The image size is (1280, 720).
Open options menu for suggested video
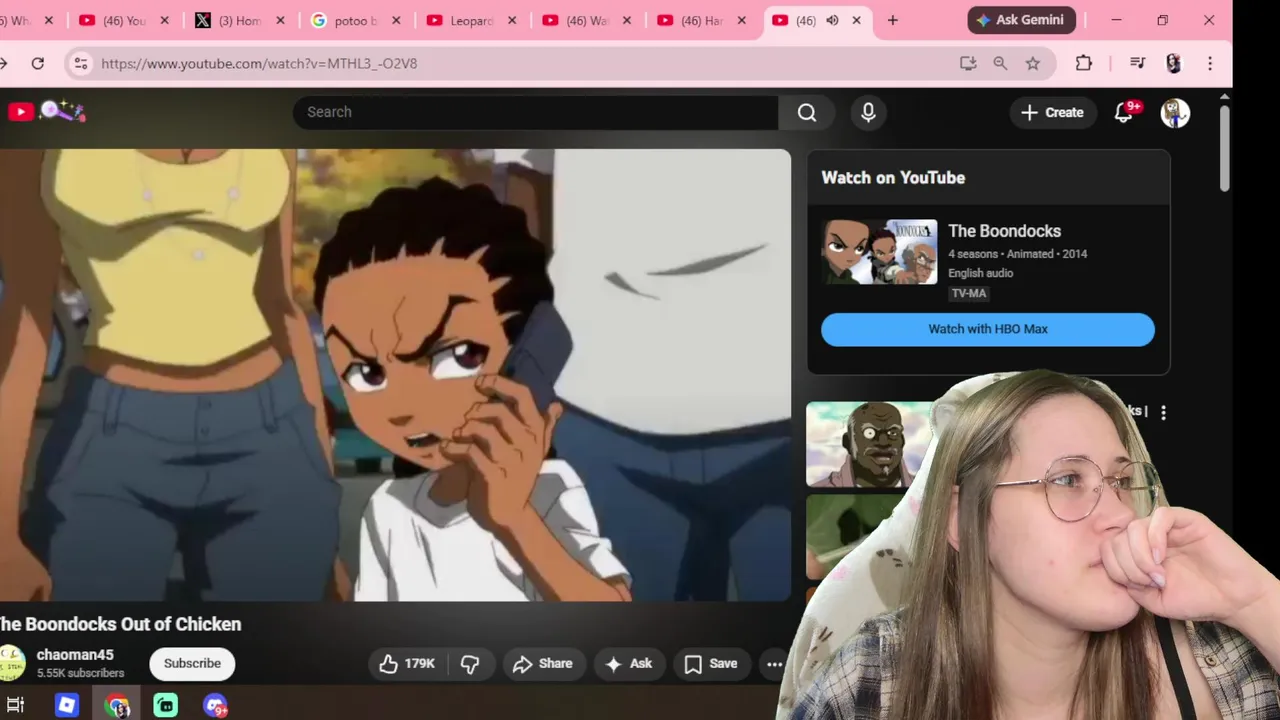tap(1163, 412)
